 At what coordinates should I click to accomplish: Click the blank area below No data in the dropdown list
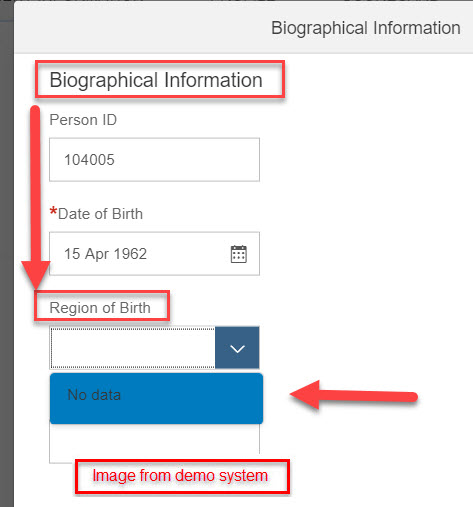154,442
